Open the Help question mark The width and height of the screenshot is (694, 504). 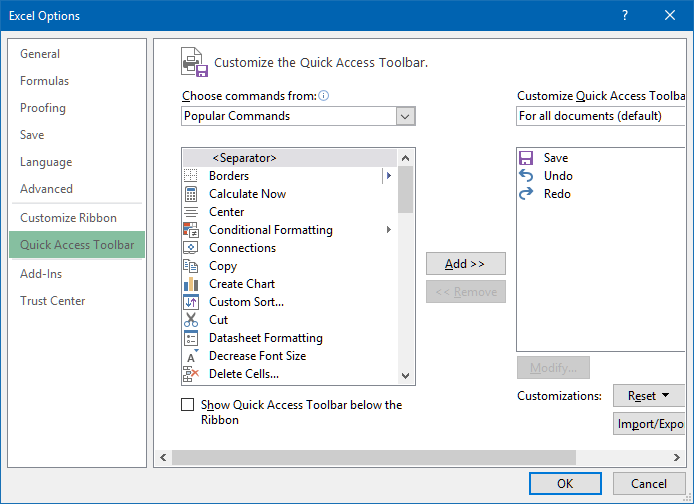(625, 15)
